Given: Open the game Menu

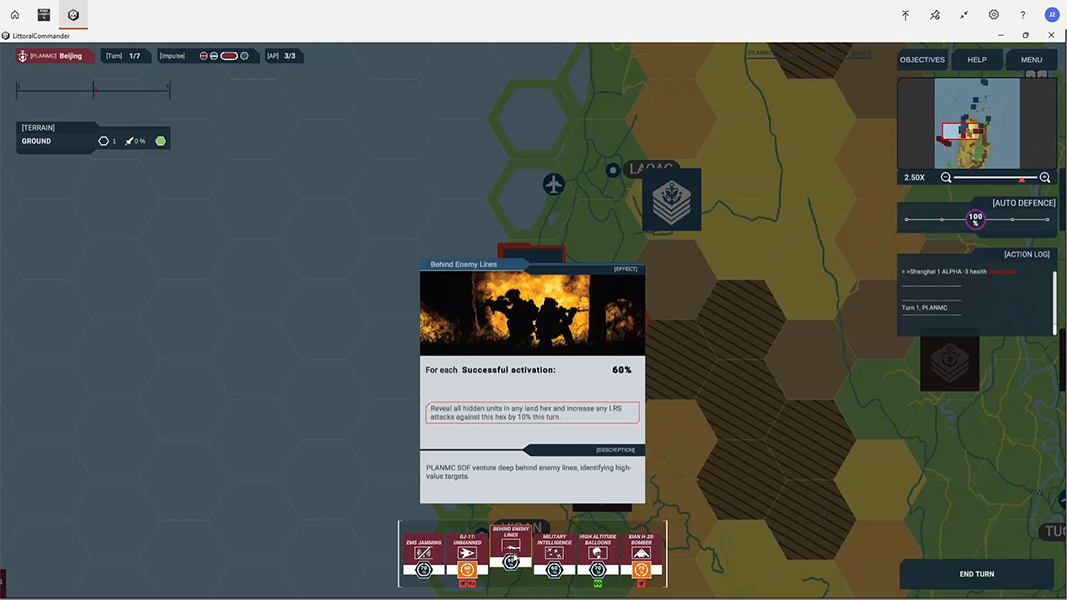Looking at the screenshot, I should point(1031,60).
